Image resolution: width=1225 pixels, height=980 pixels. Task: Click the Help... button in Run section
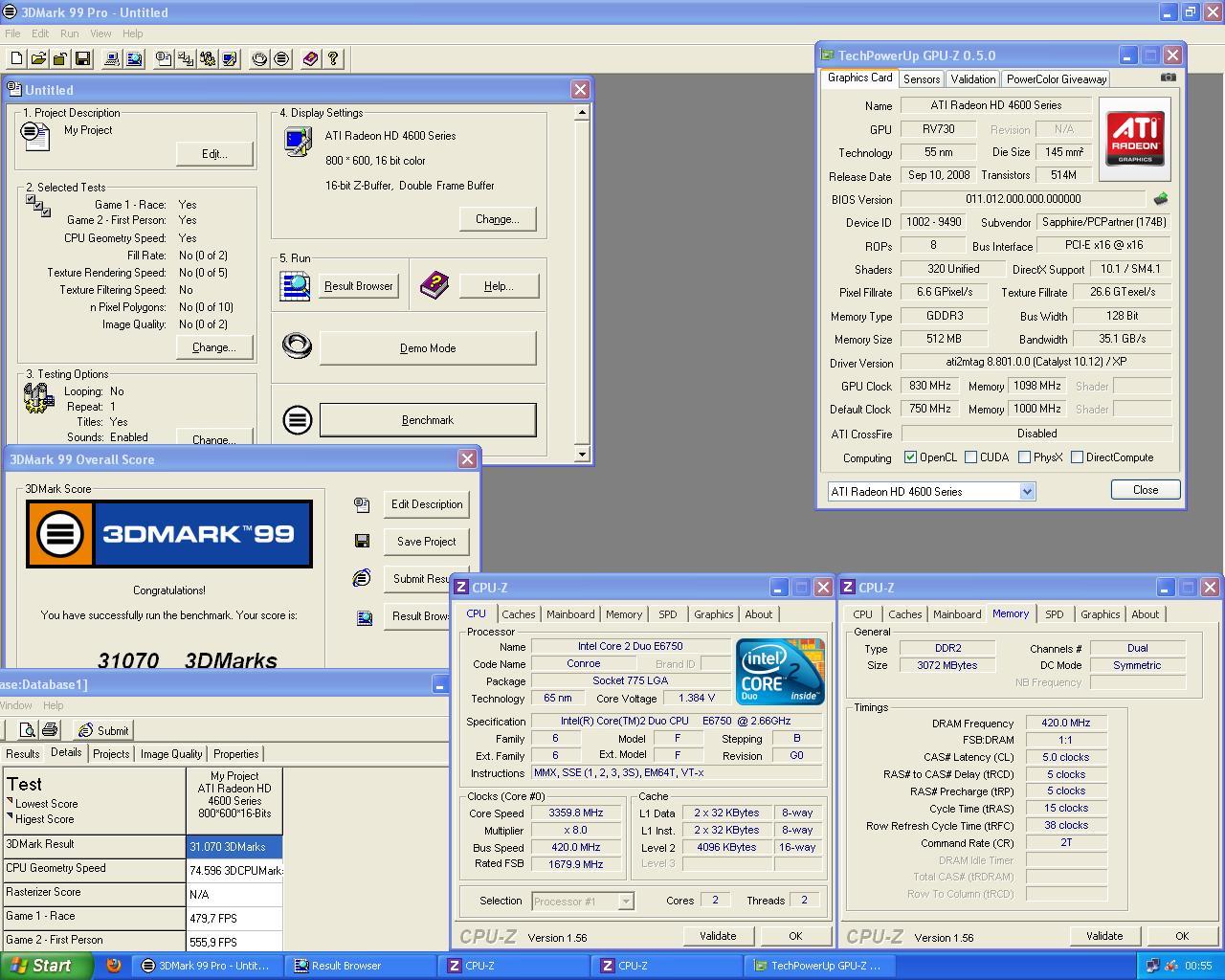[499, 286]
